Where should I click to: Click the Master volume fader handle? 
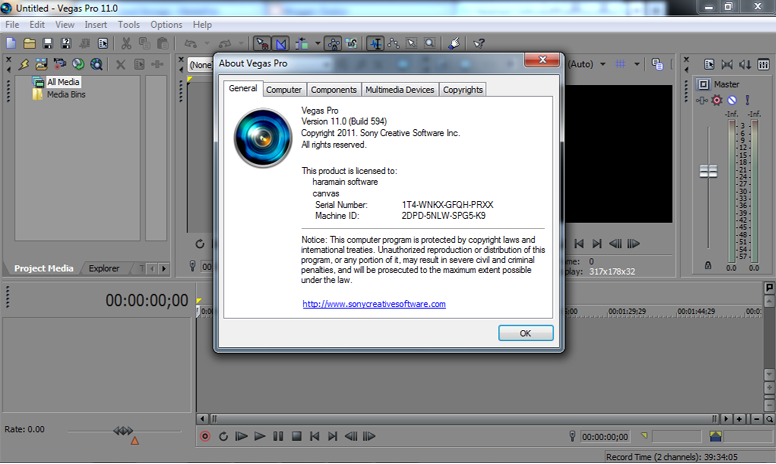point(708,171)
